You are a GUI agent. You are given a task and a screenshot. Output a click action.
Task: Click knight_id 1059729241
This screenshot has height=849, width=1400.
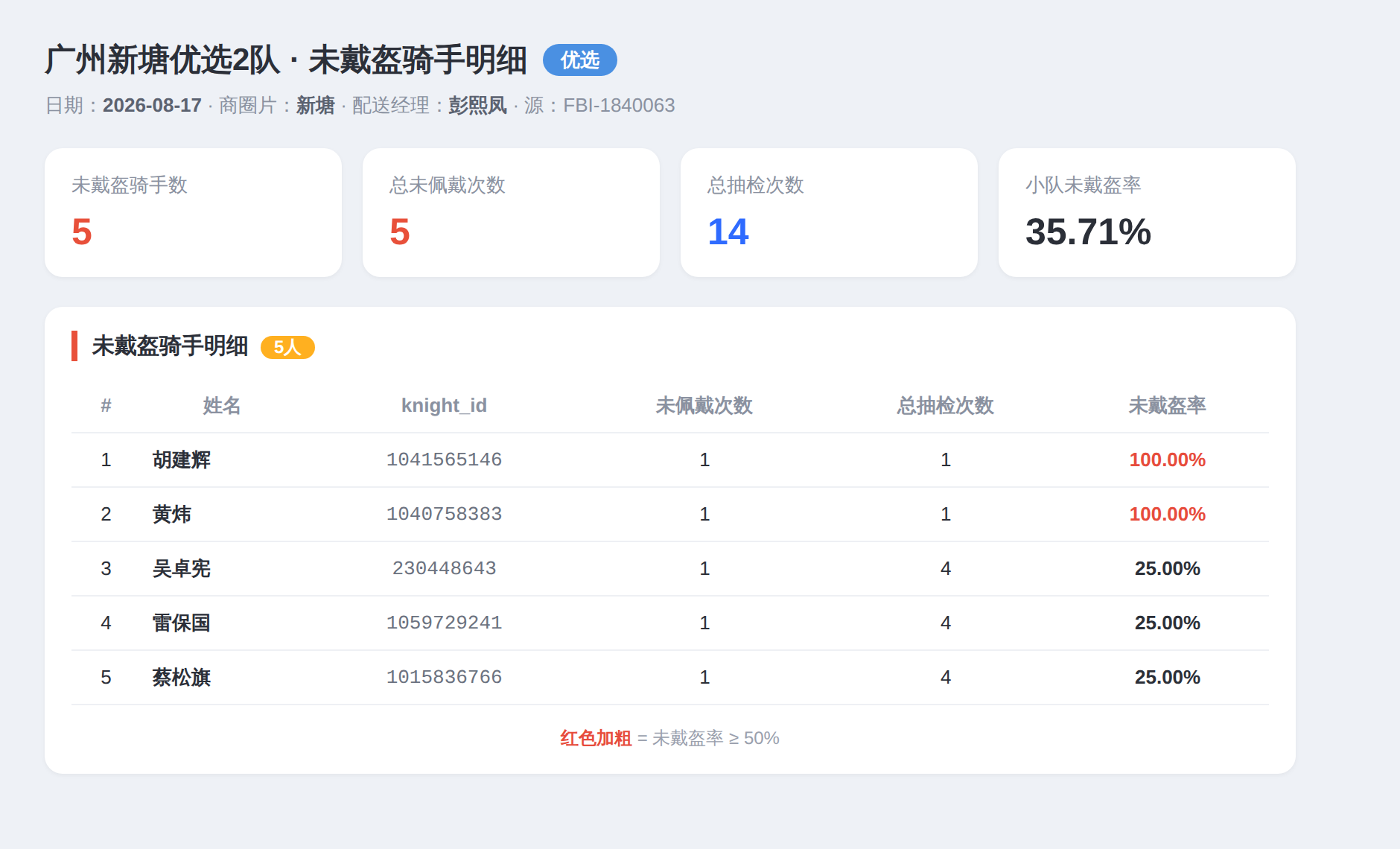tap(444, 623)
